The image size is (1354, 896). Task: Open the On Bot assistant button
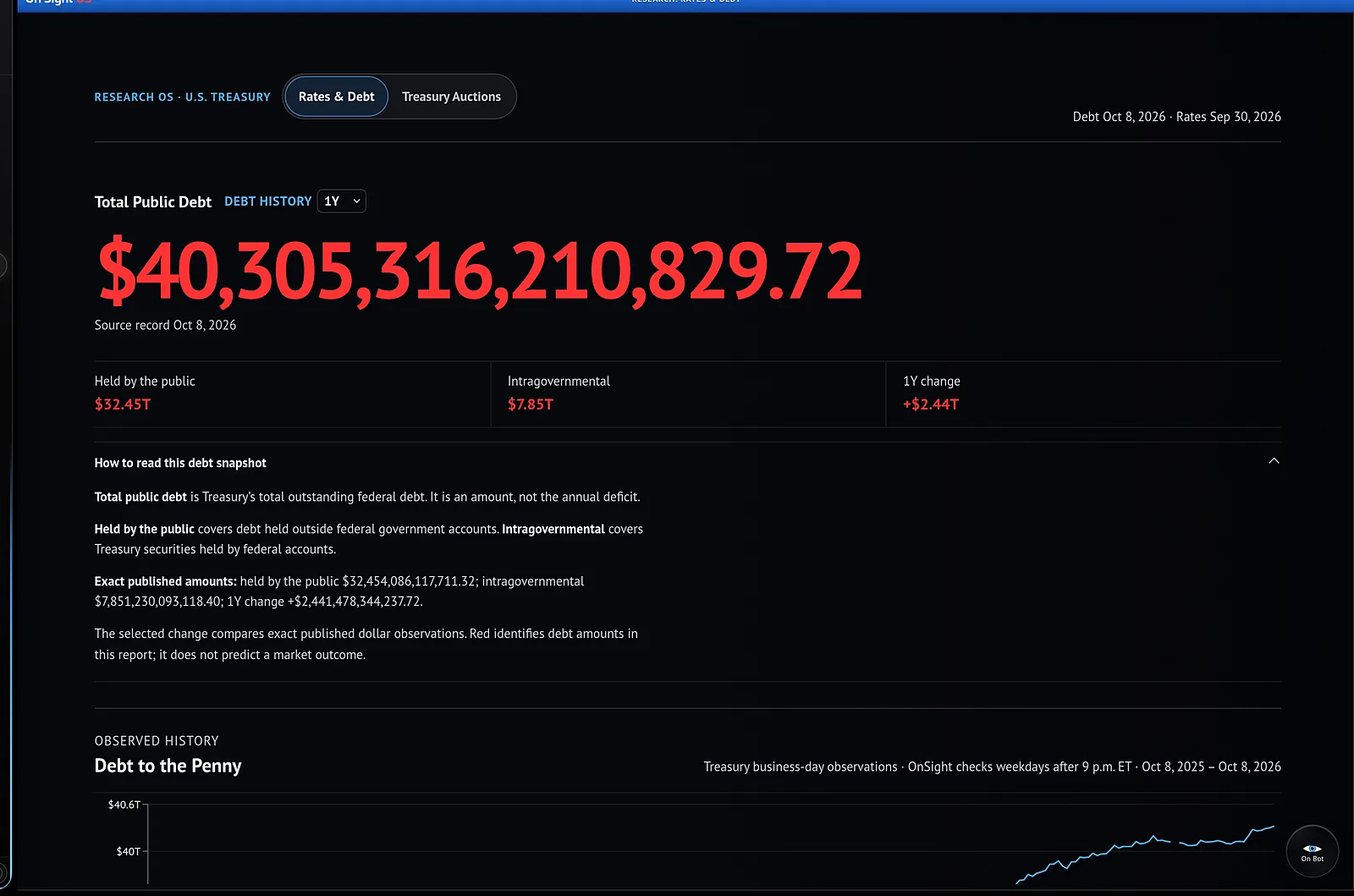click(x=1312, y=851)
